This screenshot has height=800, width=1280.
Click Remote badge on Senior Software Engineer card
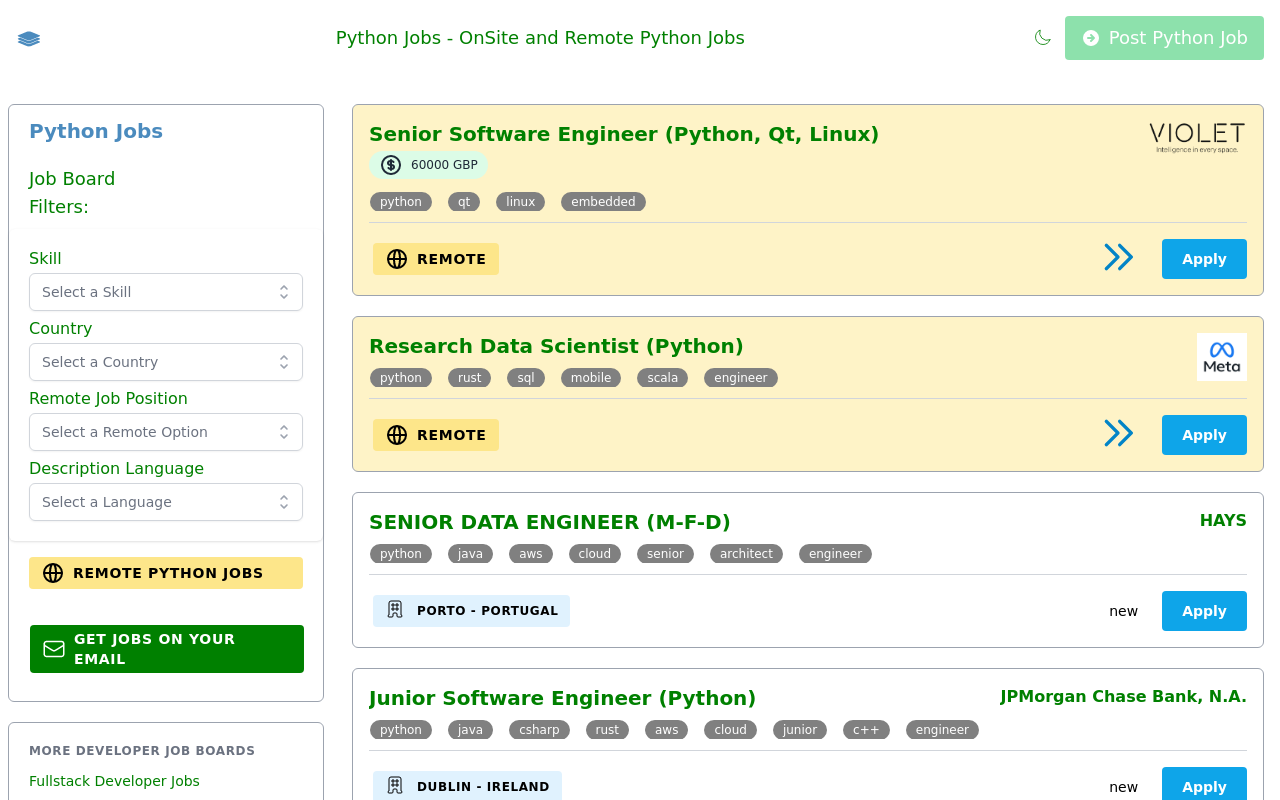(436, 259)
